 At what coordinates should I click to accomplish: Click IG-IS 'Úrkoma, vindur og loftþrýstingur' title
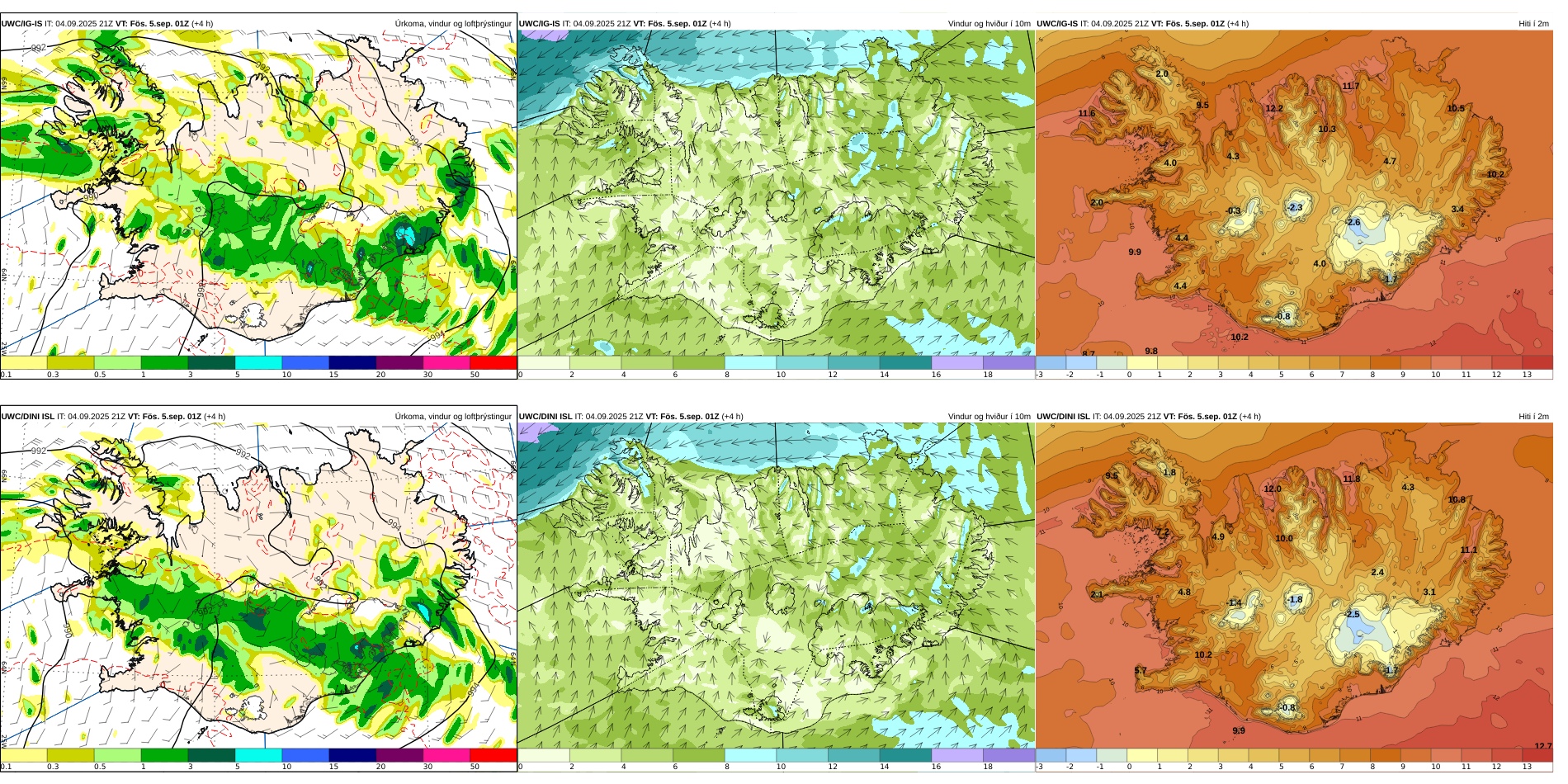pyautogui.click(x=453, y=24)
